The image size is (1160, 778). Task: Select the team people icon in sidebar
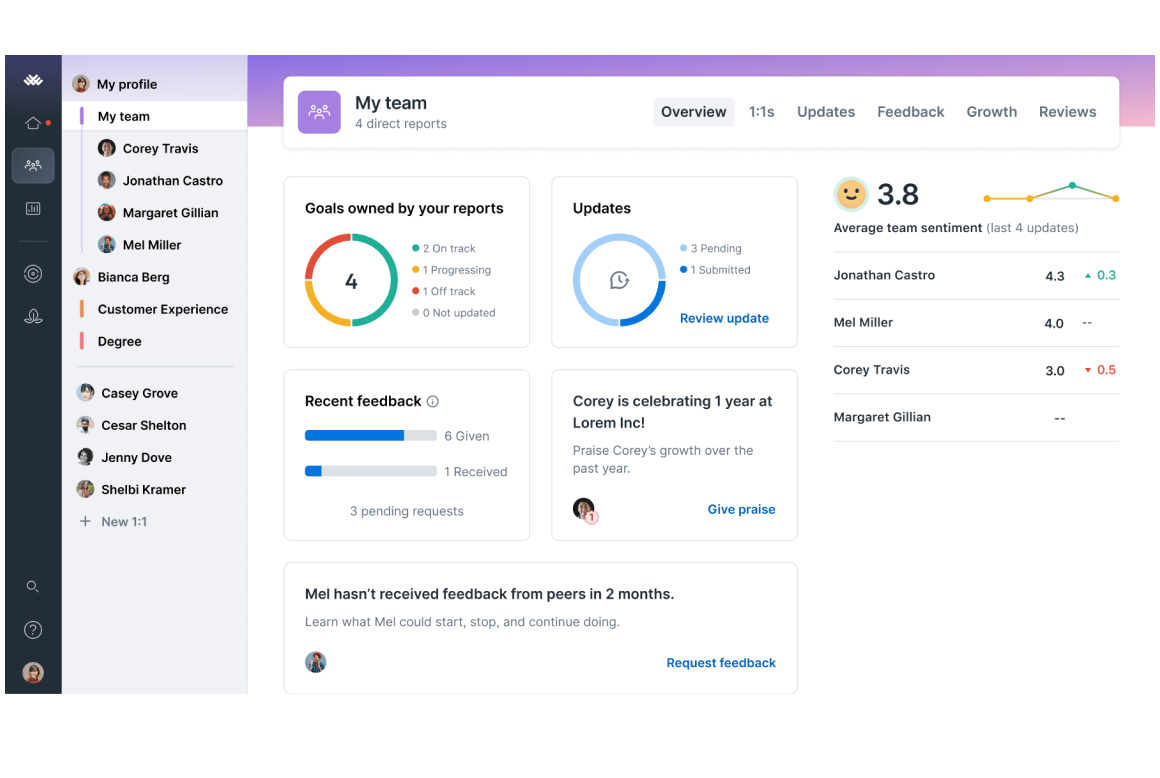pos(33,166)
